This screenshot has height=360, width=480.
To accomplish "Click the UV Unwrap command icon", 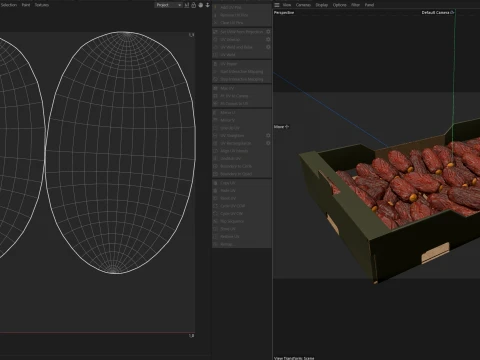I will [215, 39].
